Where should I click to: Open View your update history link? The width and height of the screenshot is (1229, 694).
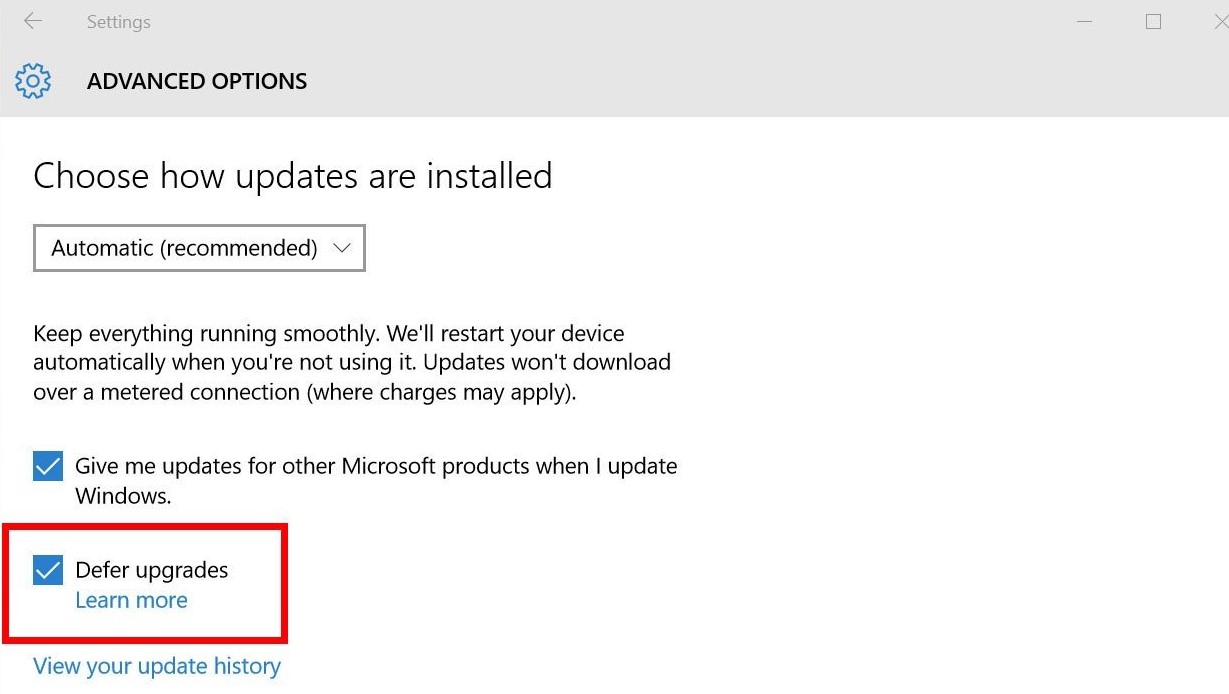pos(157,666)
